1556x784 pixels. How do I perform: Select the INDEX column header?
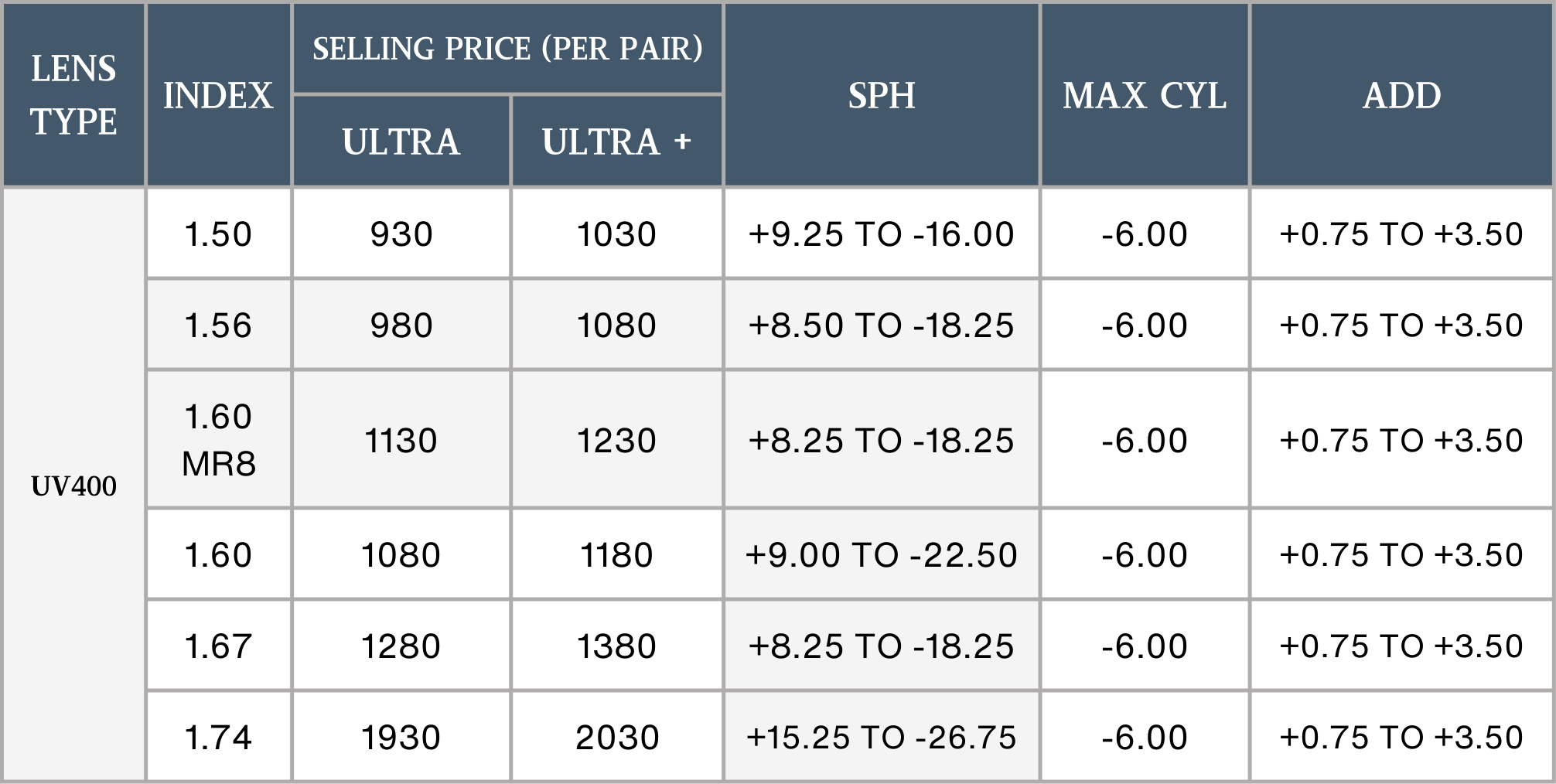click(218, 95)
